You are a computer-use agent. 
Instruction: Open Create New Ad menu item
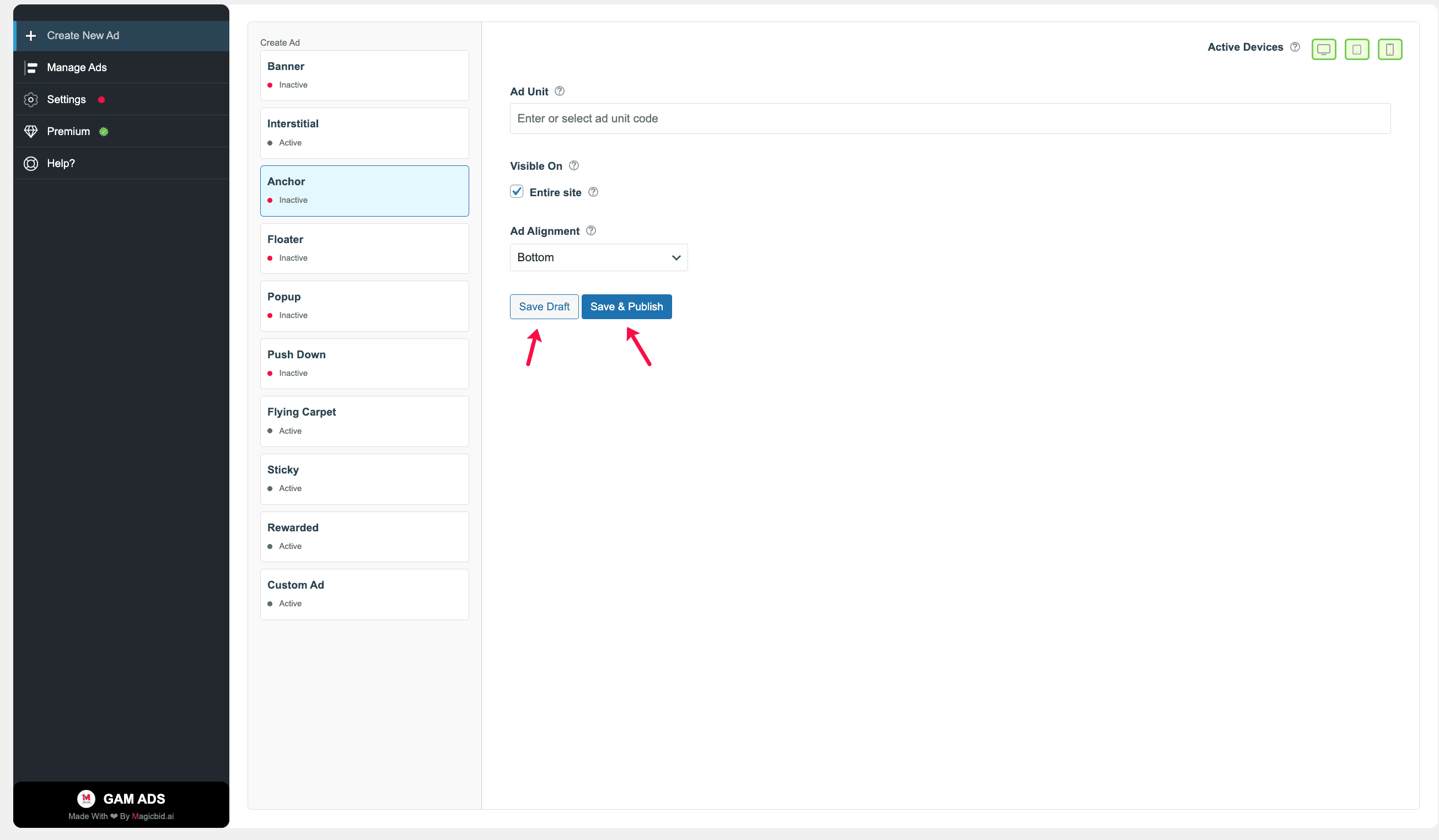(121, 35)
